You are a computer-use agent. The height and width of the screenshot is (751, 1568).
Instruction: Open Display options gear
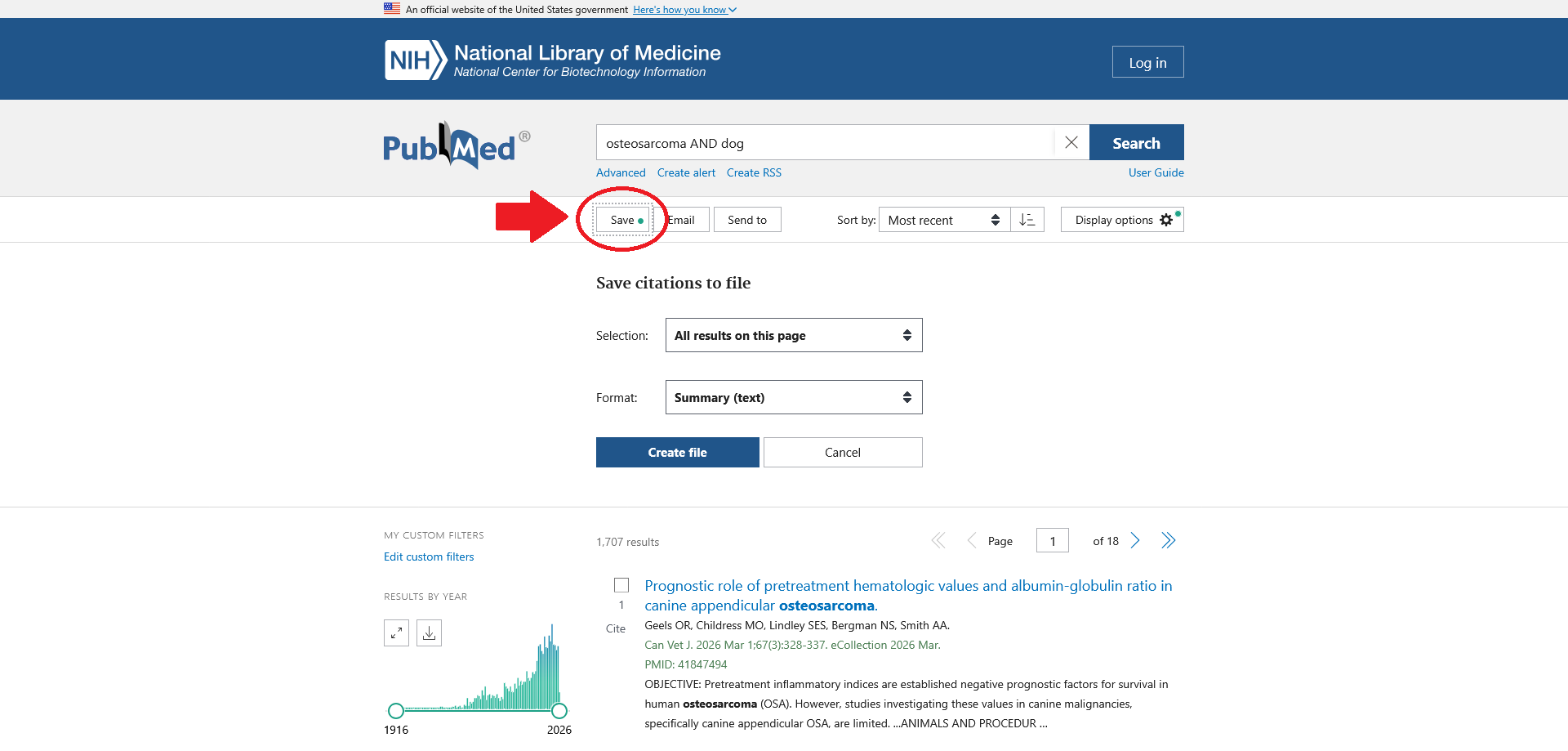click(x=1122, y=220)
